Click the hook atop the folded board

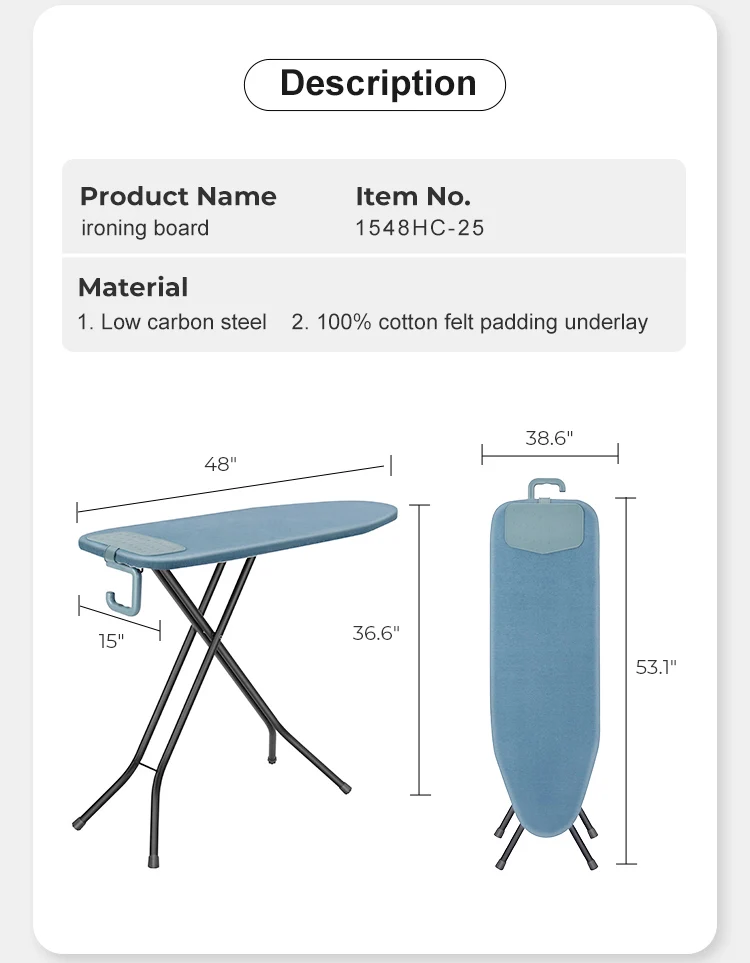543,489
